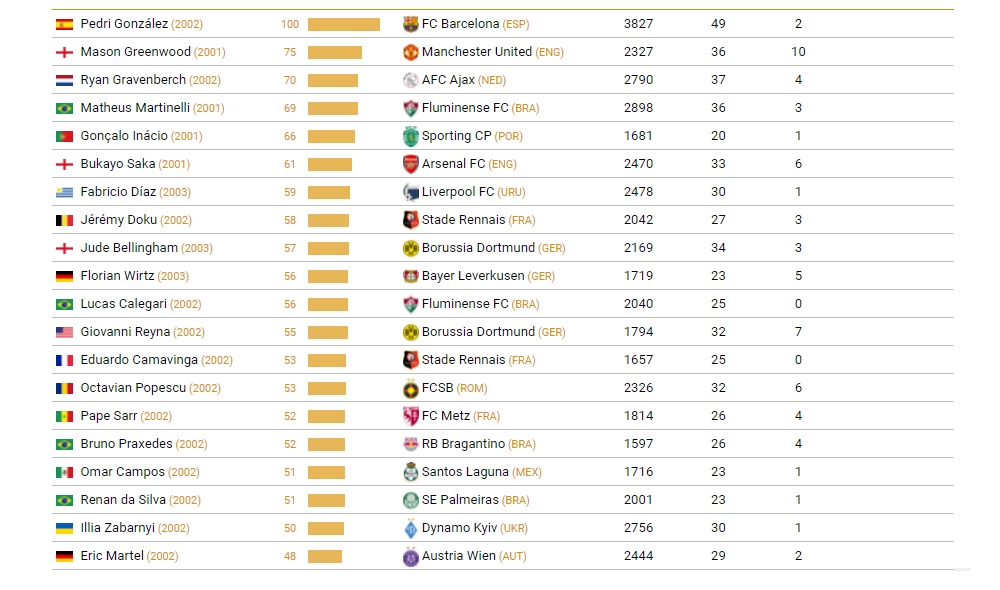This screenshot has height=590, width=1000.
Task: Click the Romania flag beside Octavian Popescu
Action: tap(64, 388)
